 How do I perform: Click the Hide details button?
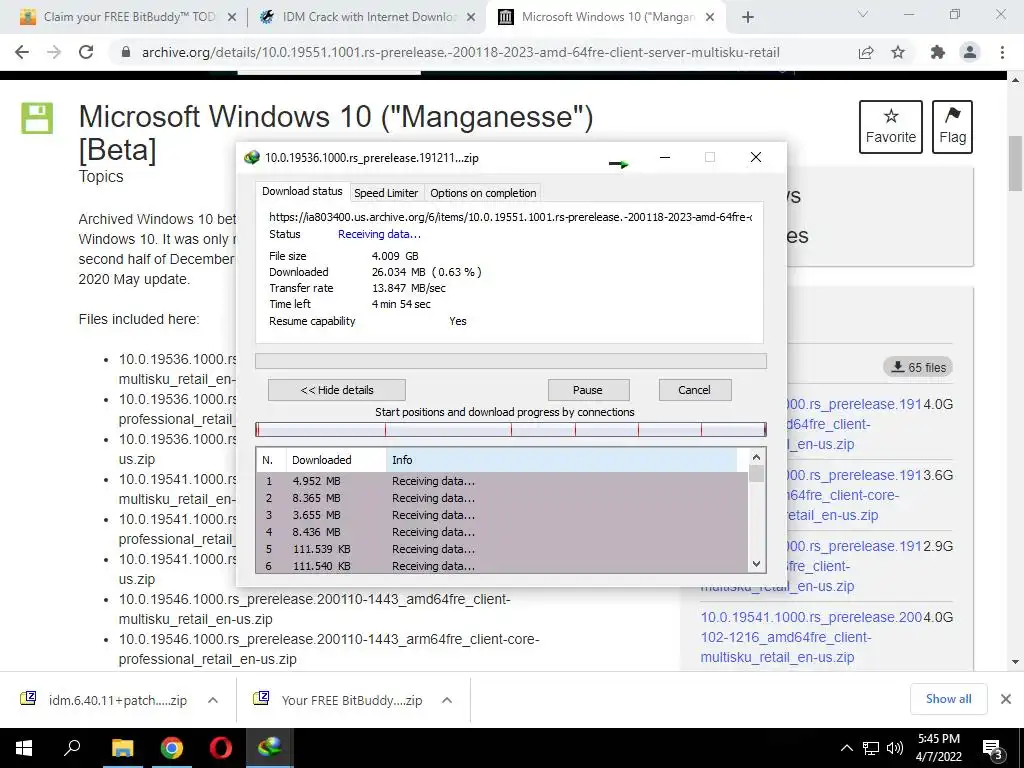337,390
